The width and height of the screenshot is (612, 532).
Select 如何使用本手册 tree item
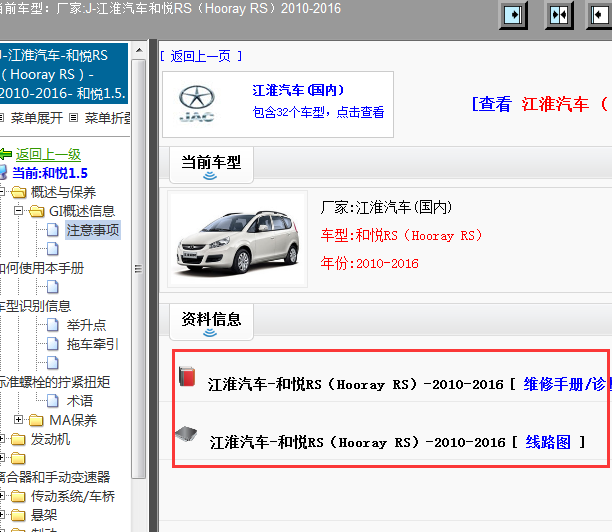[42, 268]
